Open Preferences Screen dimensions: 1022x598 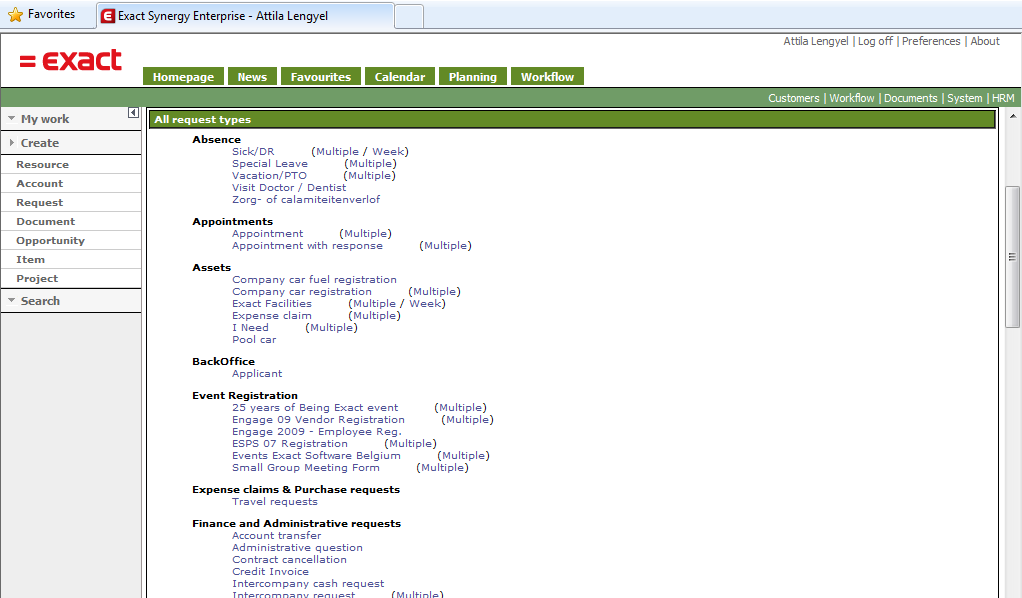click(931, 41)
